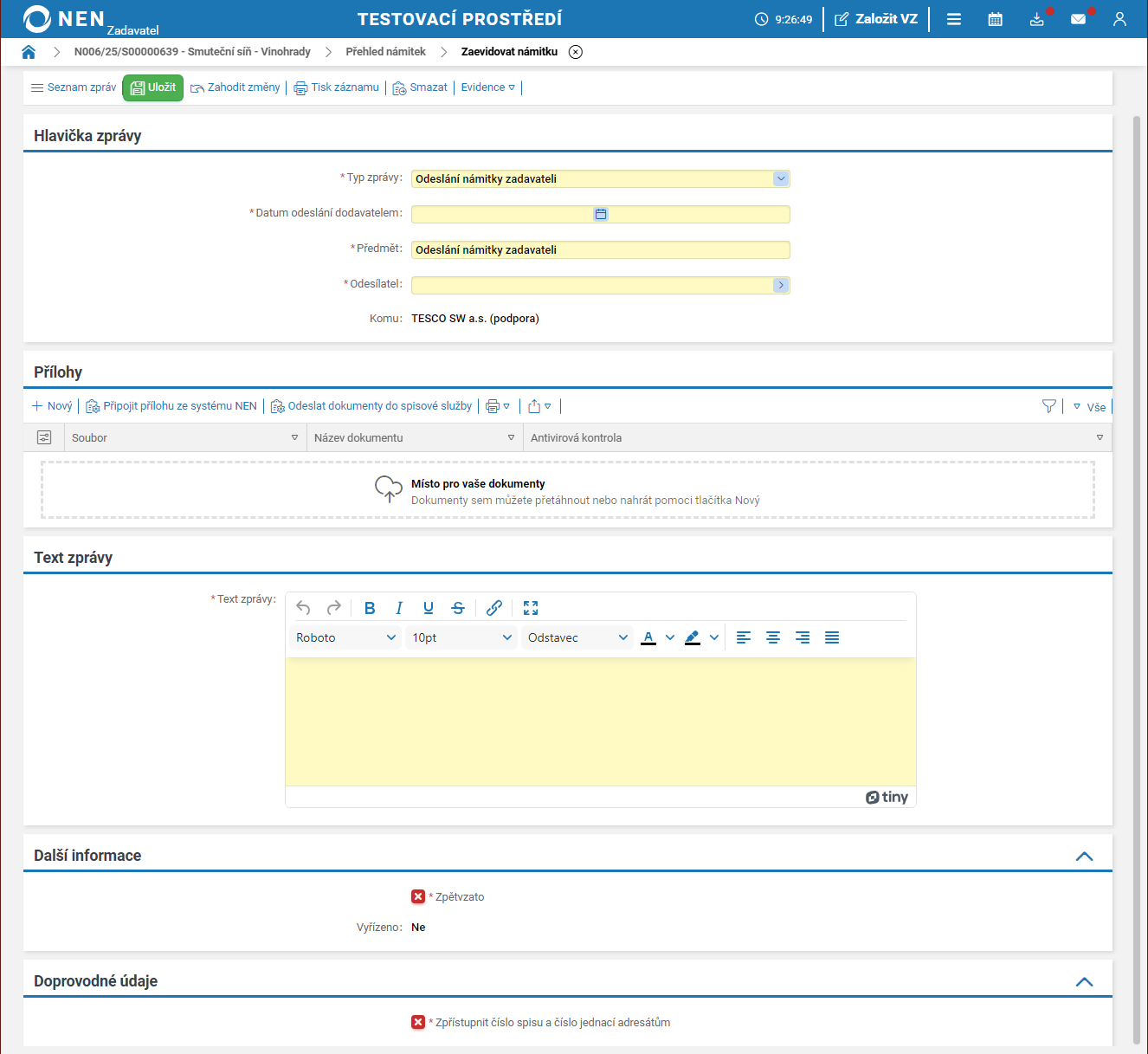Open the calendar icon in top bar
Viewport: 1148px width, 1054px height.
[995, 19]
